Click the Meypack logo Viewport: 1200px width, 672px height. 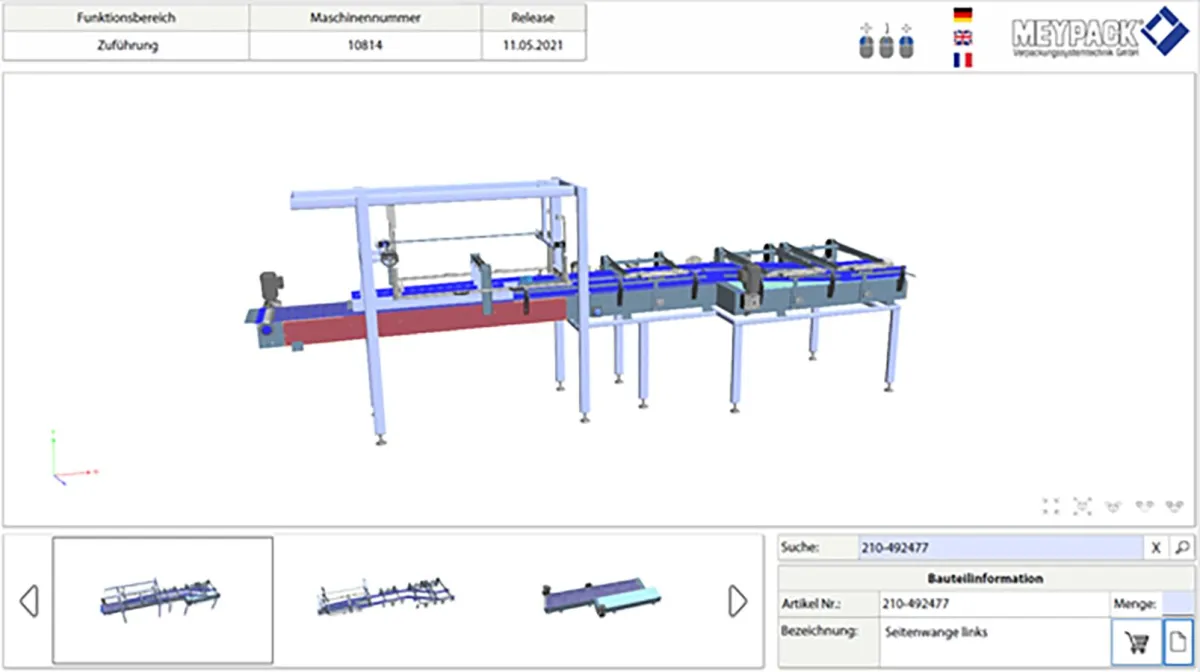[x=1098, y=35]
